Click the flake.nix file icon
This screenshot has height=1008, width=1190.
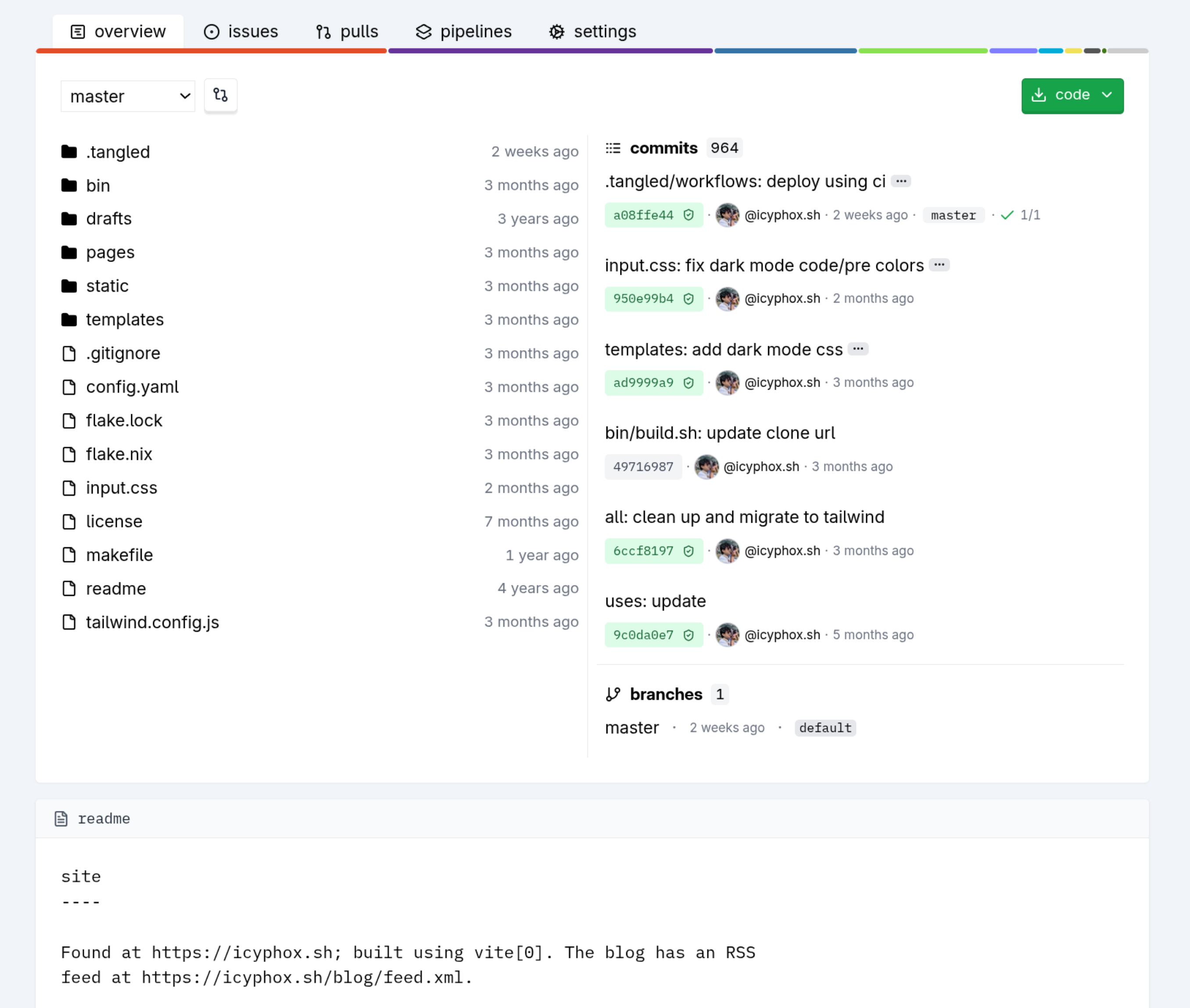69,454
